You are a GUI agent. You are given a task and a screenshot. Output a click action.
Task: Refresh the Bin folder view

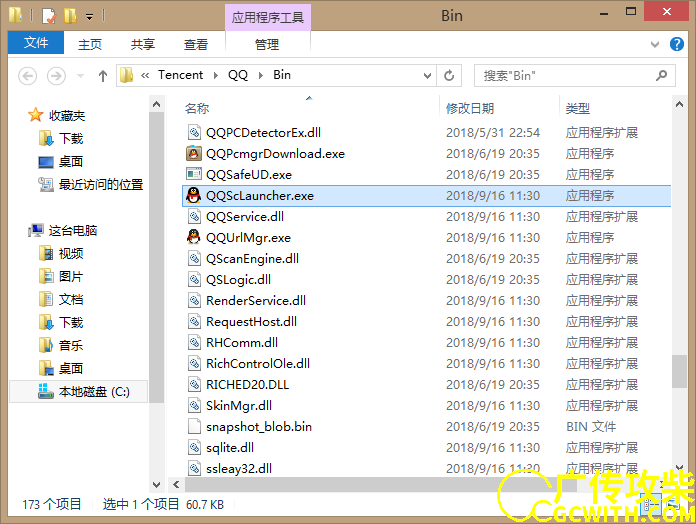[449, 75]
